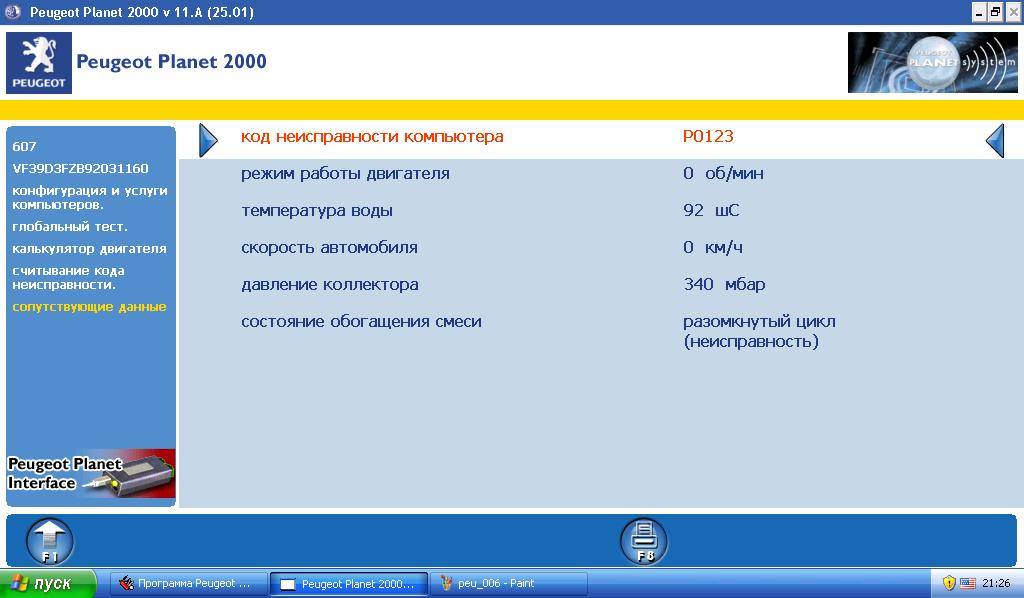Click the F1 up-arrow back button
This screenshot has height=598, width=1024.
(49, 541)
